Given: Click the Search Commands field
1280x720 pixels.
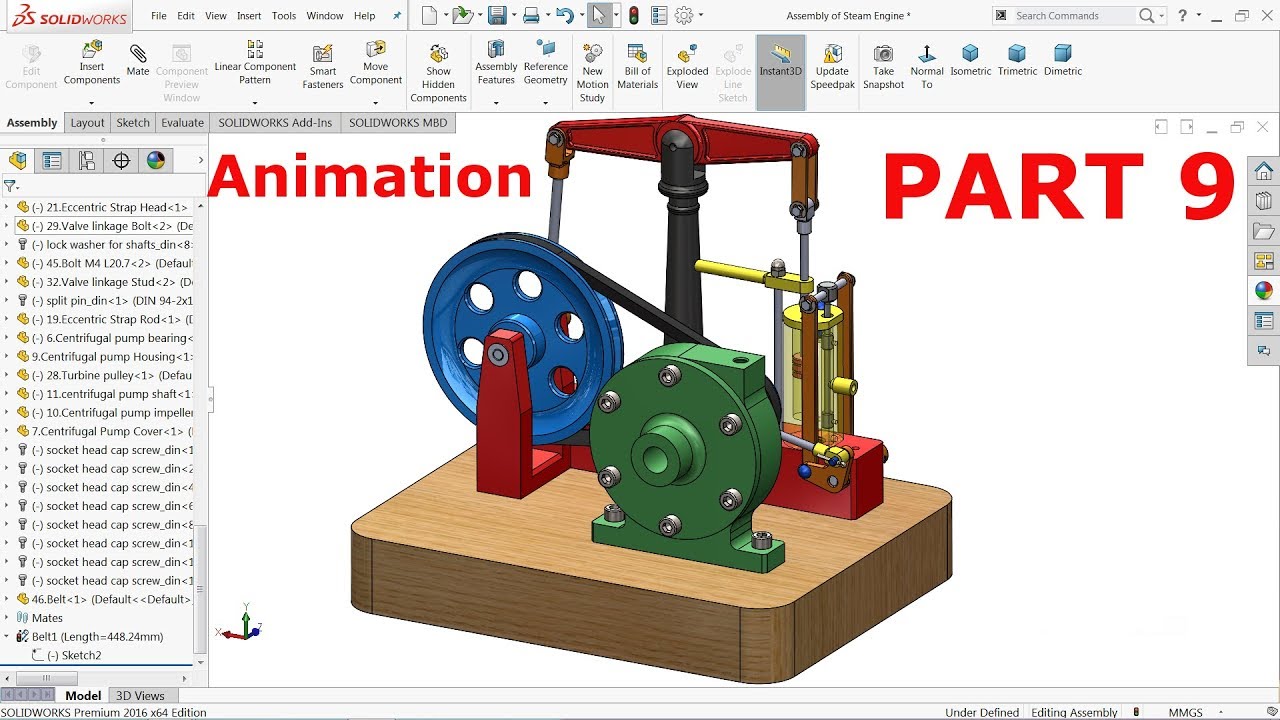Looking at the screenshot, I should pyautogui.click(x=1076, y=16).
